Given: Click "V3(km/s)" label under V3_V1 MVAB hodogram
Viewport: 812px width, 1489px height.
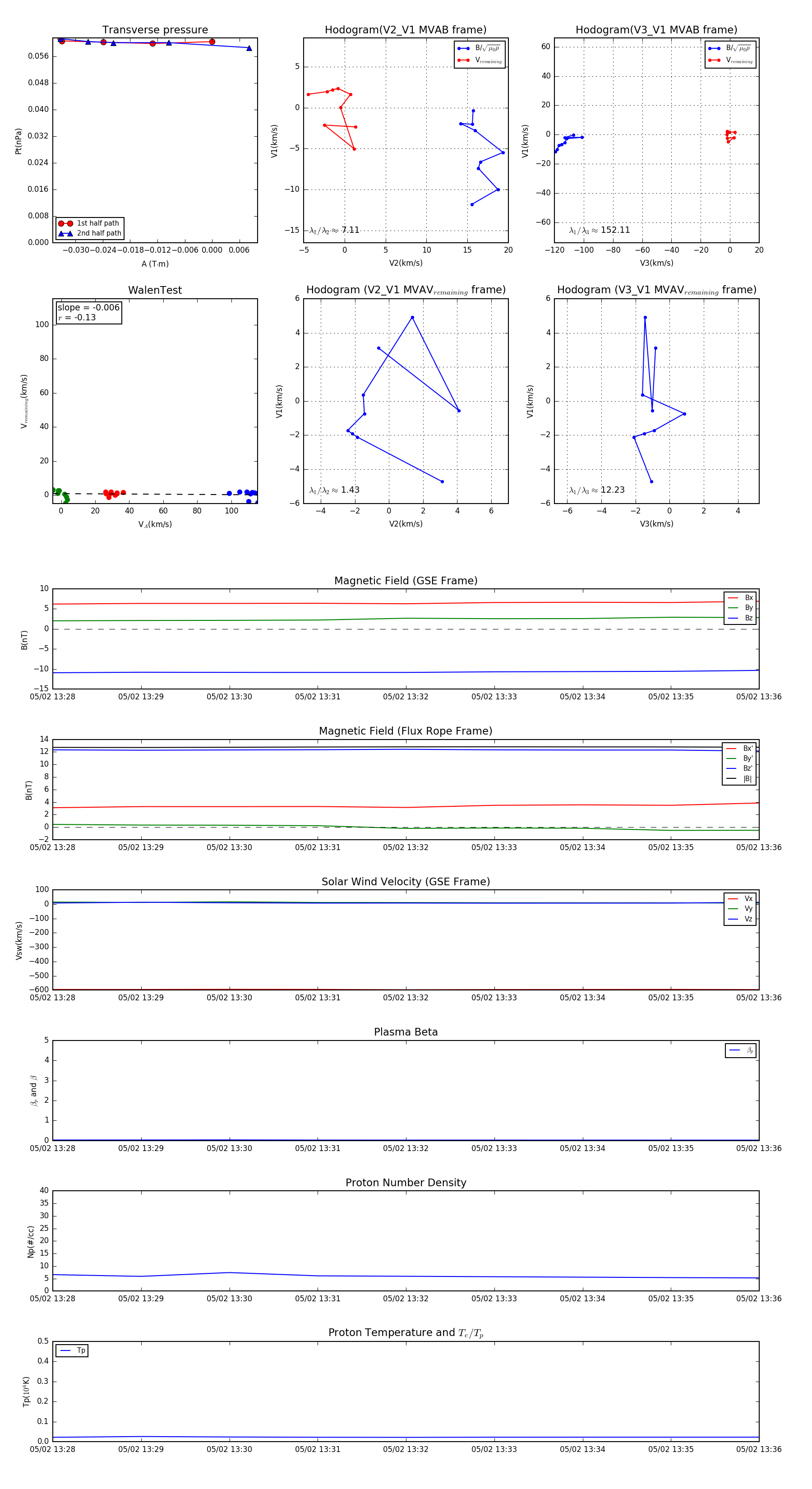Looking at the screenshot, I should click(656, 263).
